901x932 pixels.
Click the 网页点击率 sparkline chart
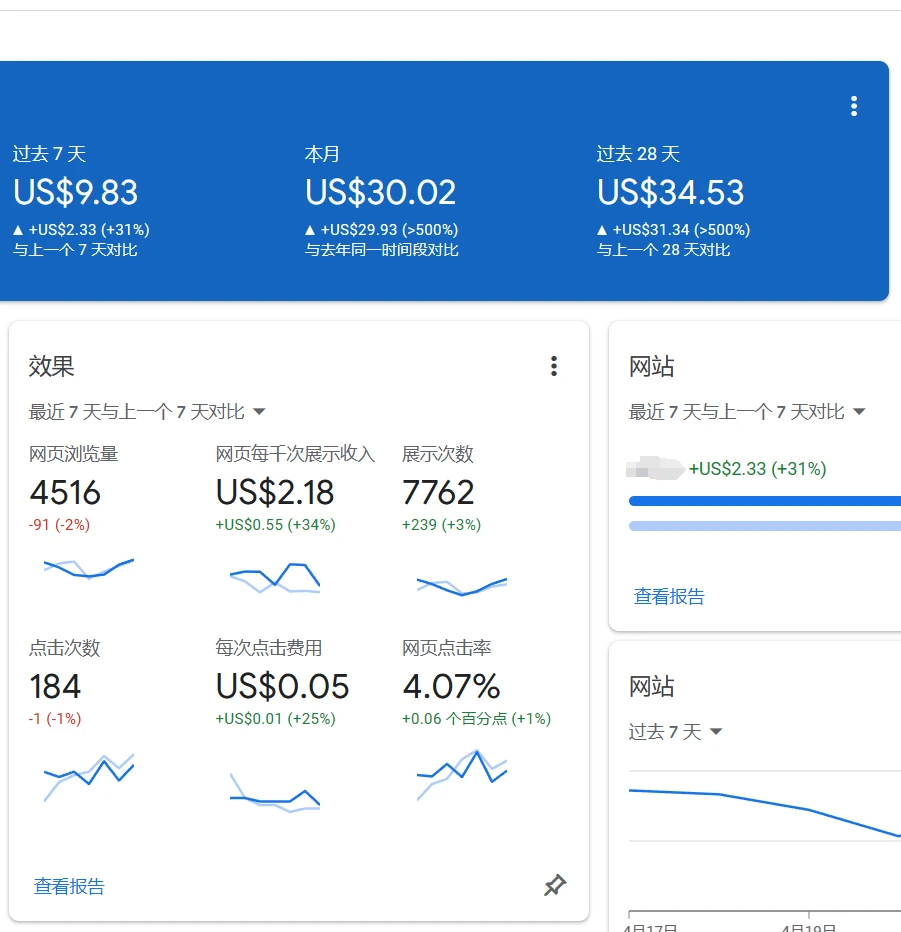(461, 775)
